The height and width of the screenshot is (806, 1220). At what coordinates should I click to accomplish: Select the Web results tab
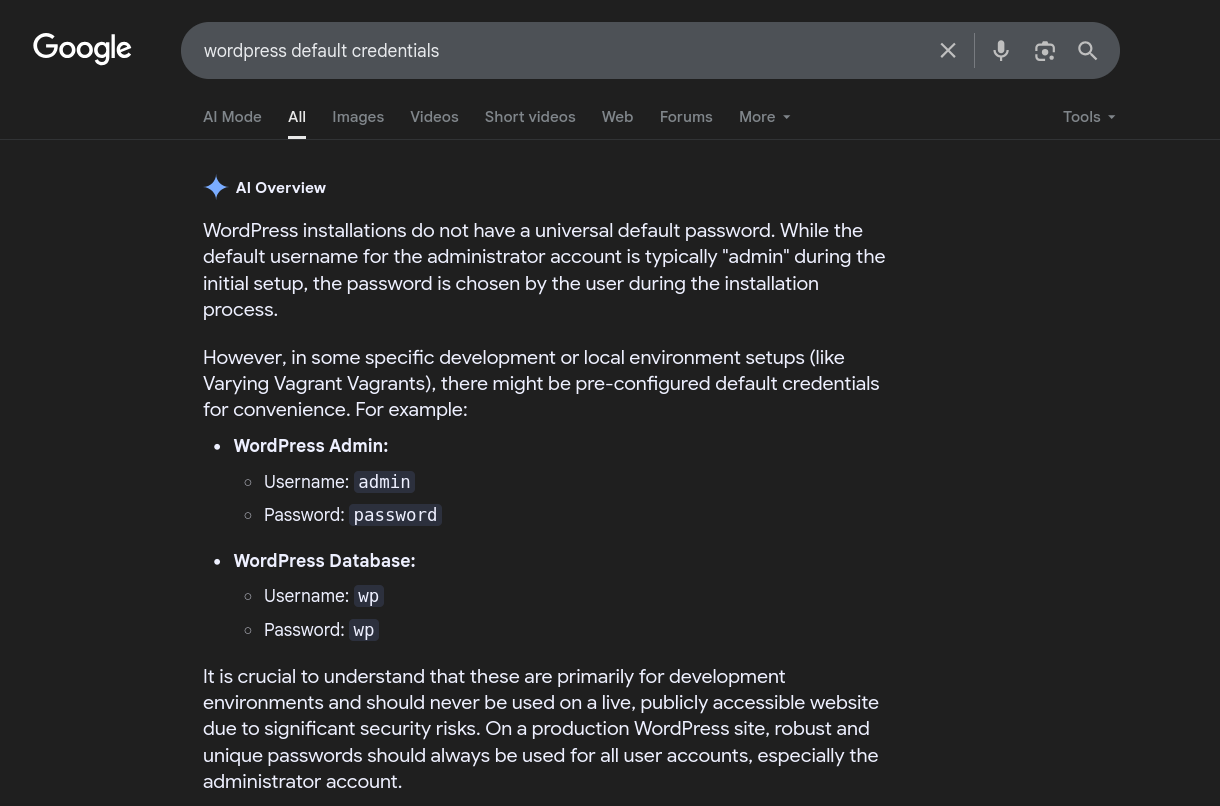[x=617, y=117]
